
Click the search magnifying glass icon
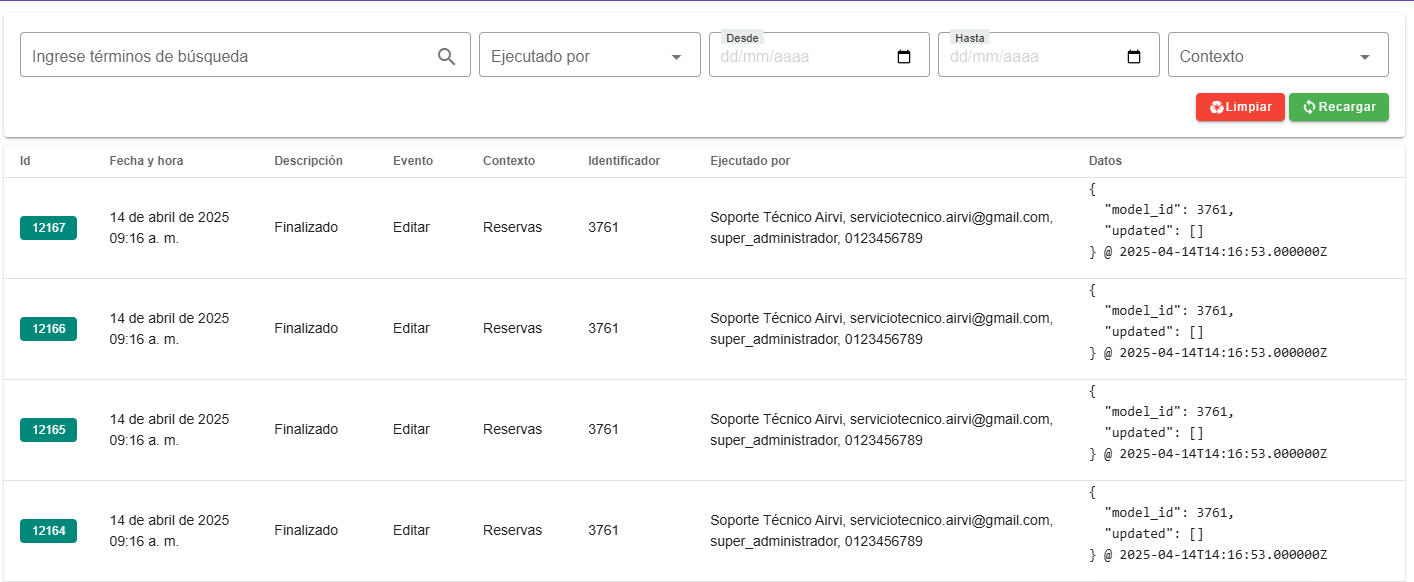coord(447,57)
